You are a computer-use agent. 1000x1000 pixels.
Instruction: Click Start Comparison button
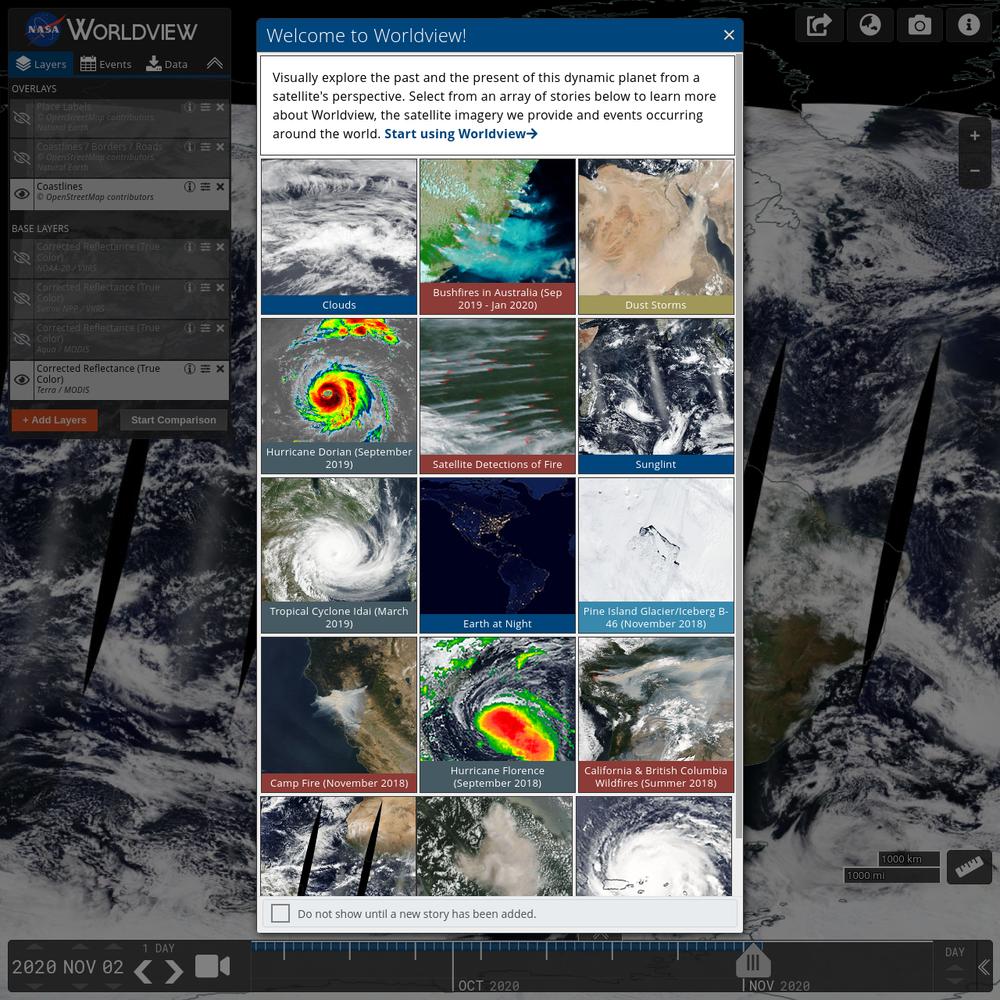pos(173,420)
